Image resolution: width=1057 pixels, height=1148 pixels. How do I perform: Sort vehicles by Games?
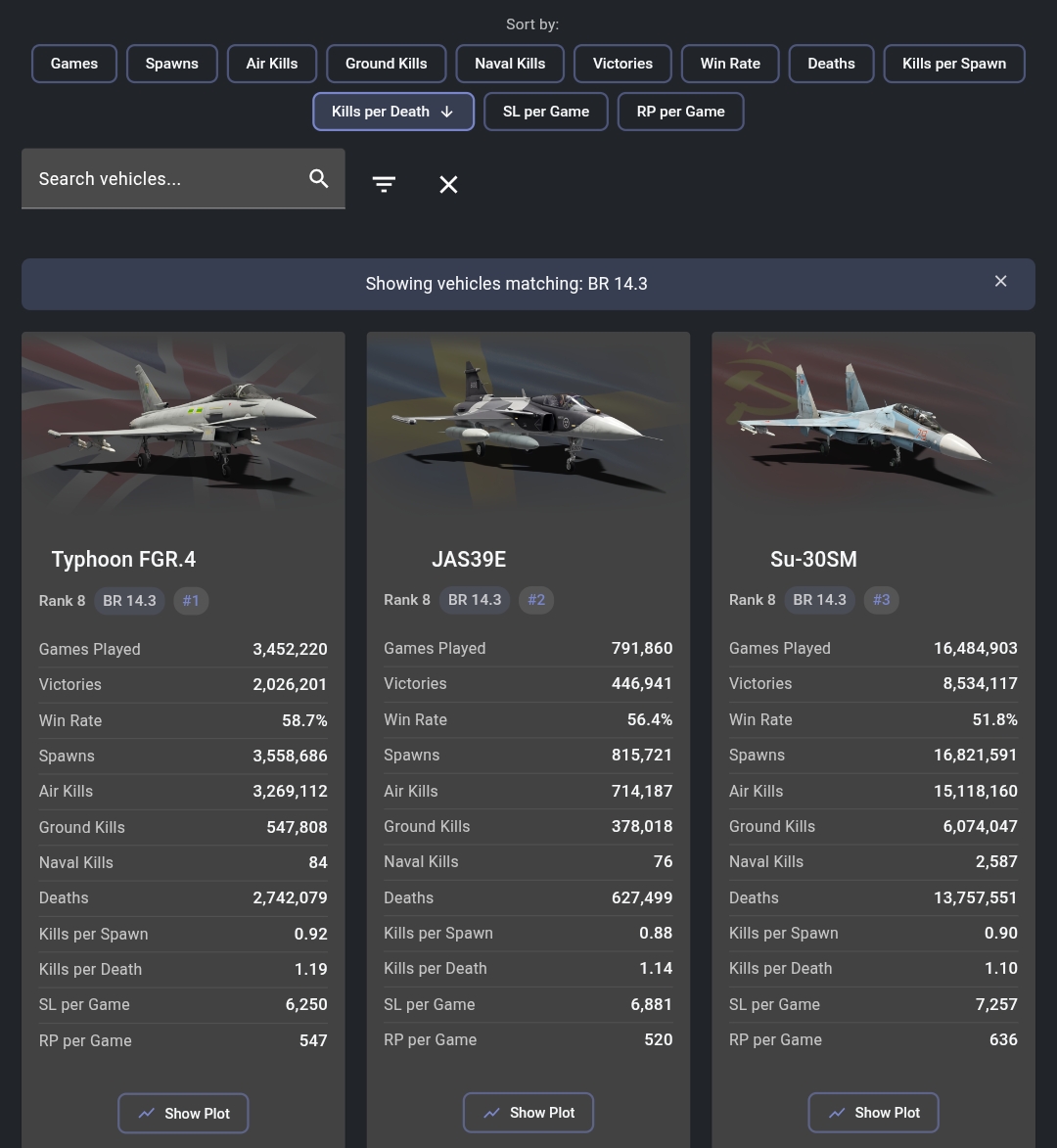[x=74, y=64]
